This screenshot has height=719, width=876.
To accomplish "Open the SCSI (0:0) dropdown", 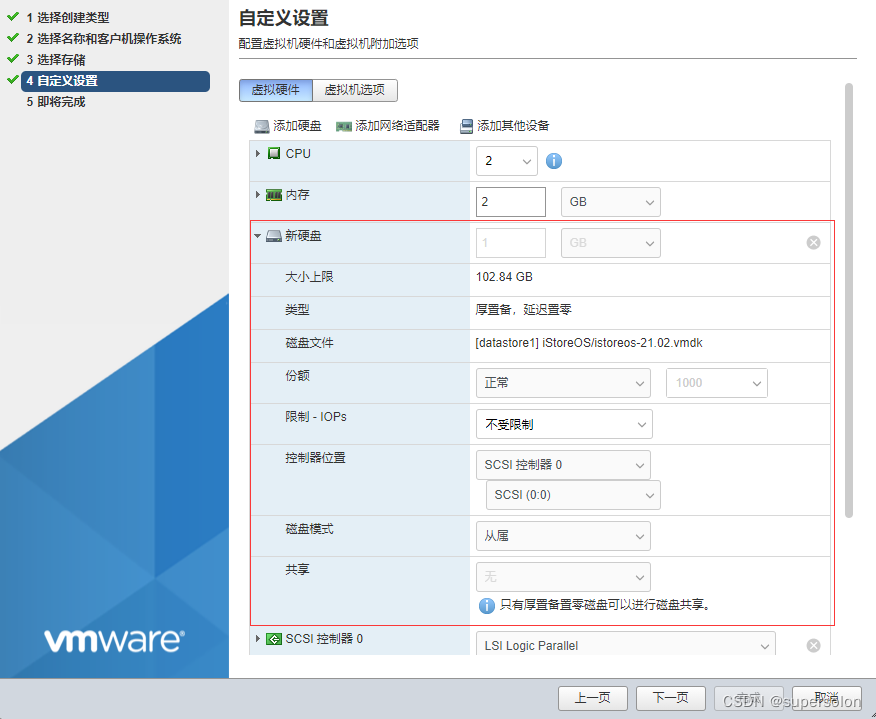I will [573, 495].
